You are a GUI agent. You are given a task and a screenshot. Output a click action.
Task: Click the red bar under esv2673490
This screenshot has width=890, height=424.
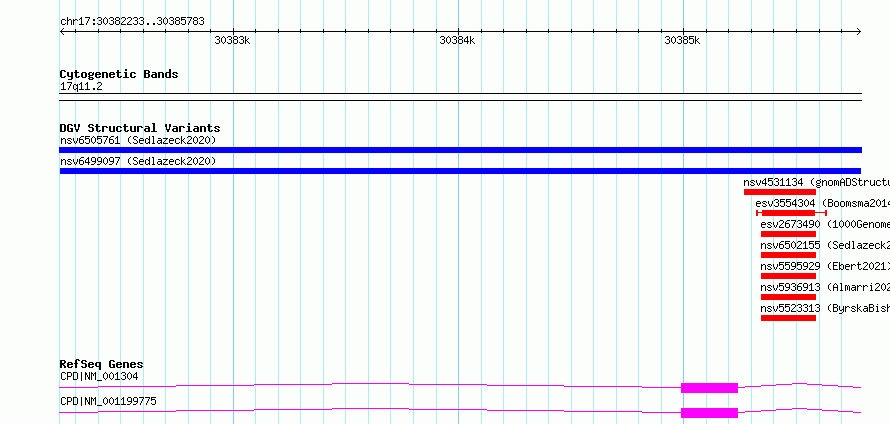tap(788, 234)
